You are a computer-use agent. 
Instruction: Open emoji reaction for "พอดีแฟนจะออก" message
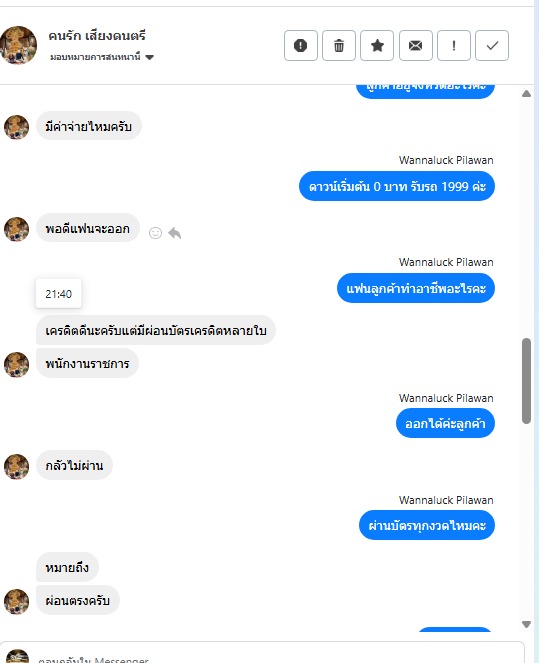155,233
